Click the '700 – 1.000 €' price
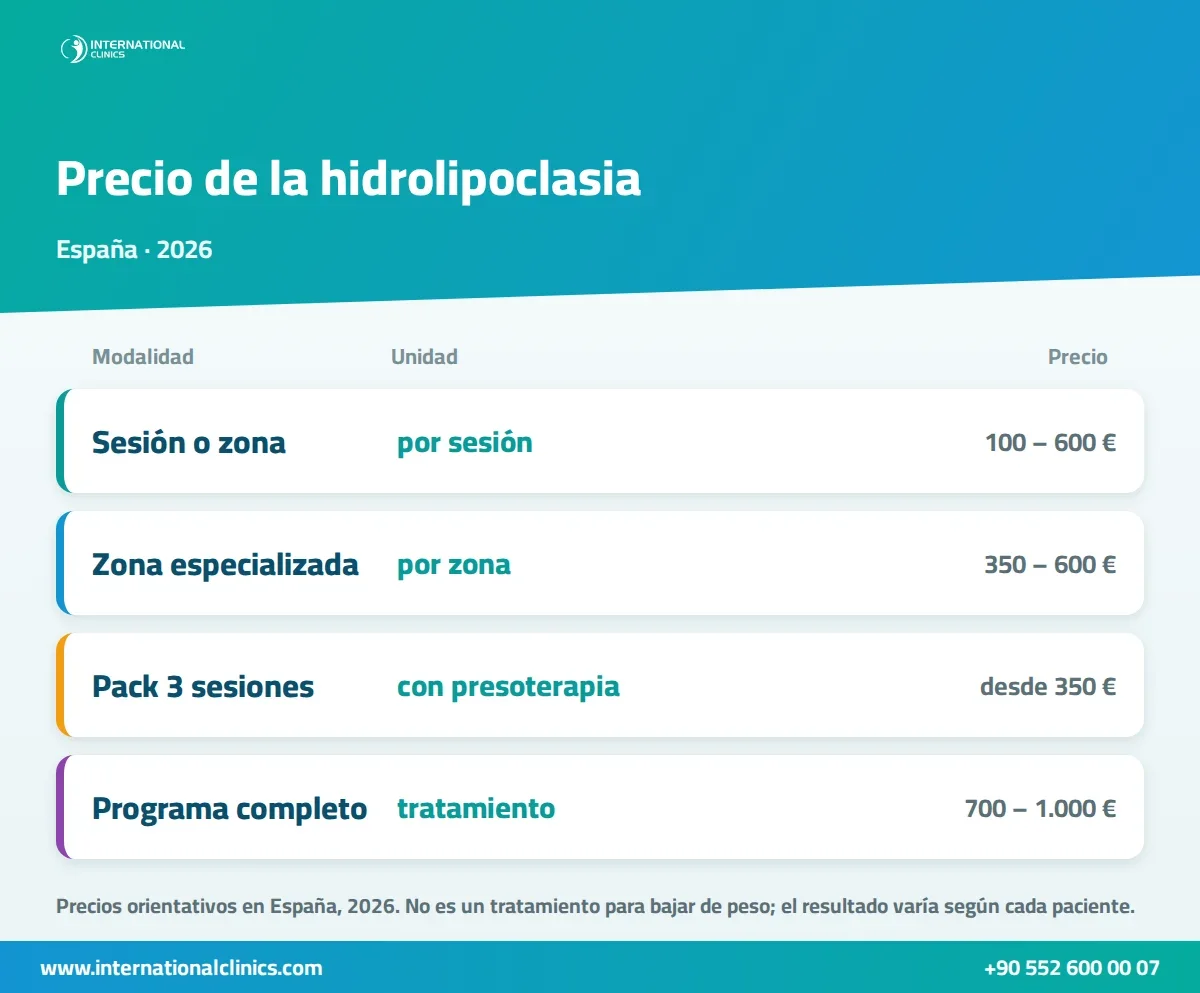1200x993 pixels. [1040, 808]
